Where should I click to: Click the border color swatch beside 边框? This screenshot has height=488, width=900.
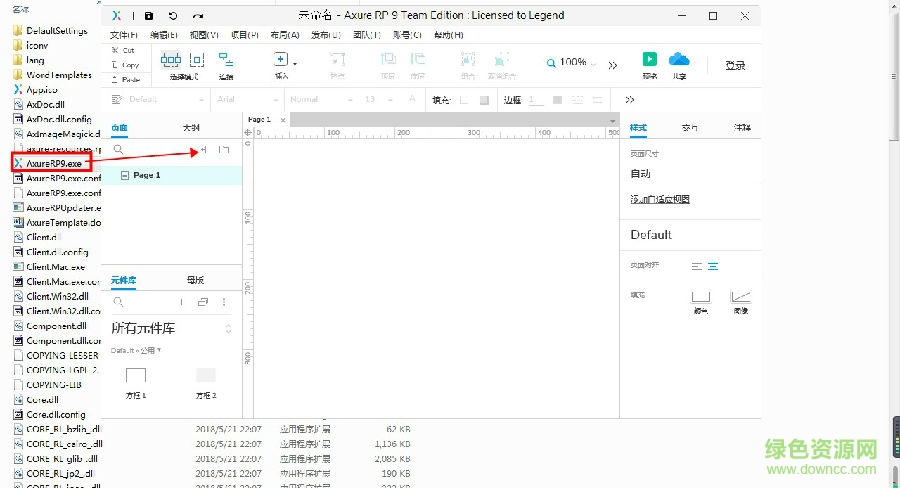[557, 100]
